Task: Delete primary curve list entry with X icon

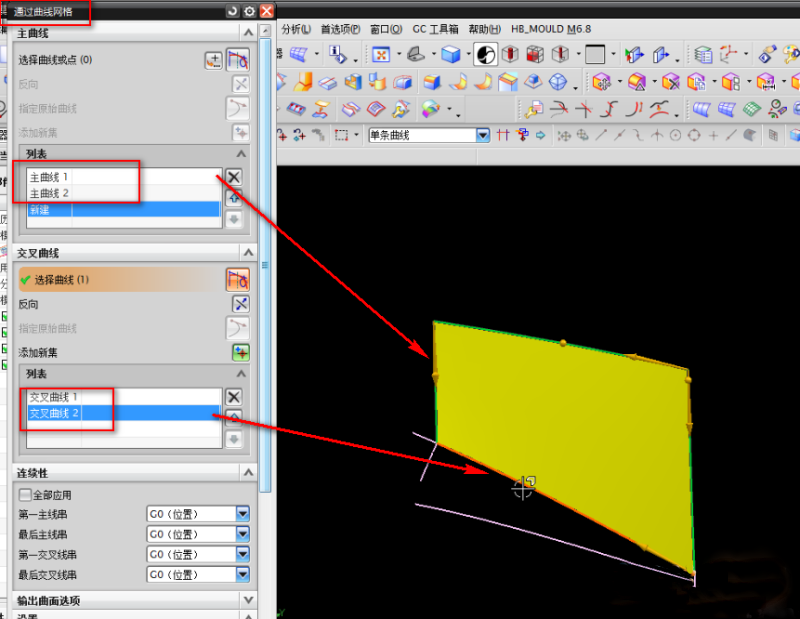Action: (233, 177)
